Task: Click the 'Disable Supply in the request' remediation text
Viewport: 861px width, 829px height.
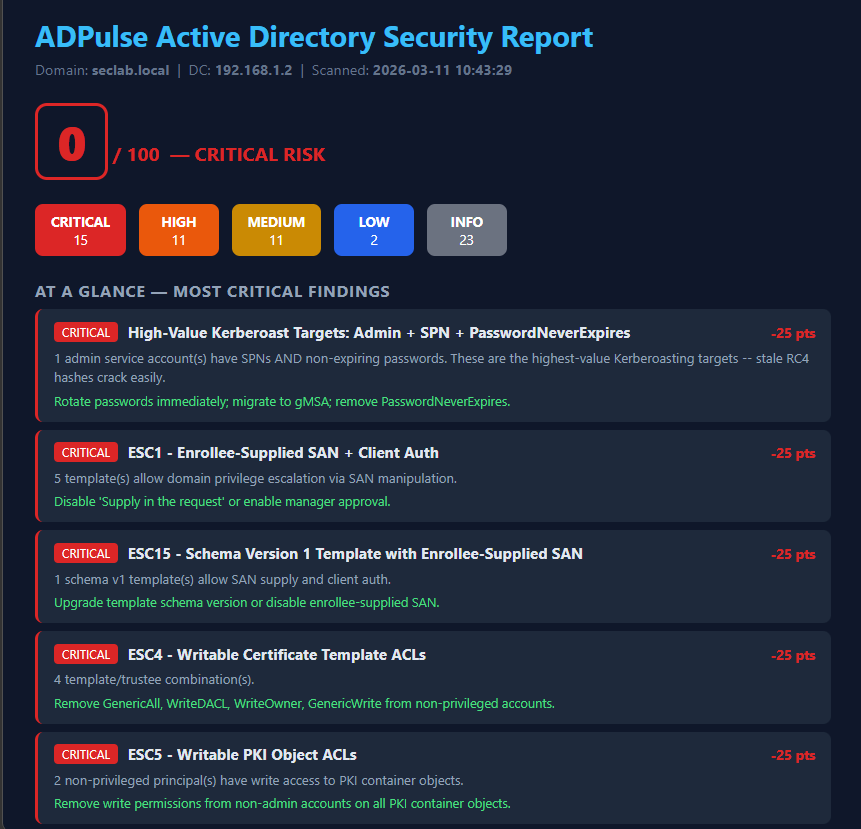Action: (222, 502)
